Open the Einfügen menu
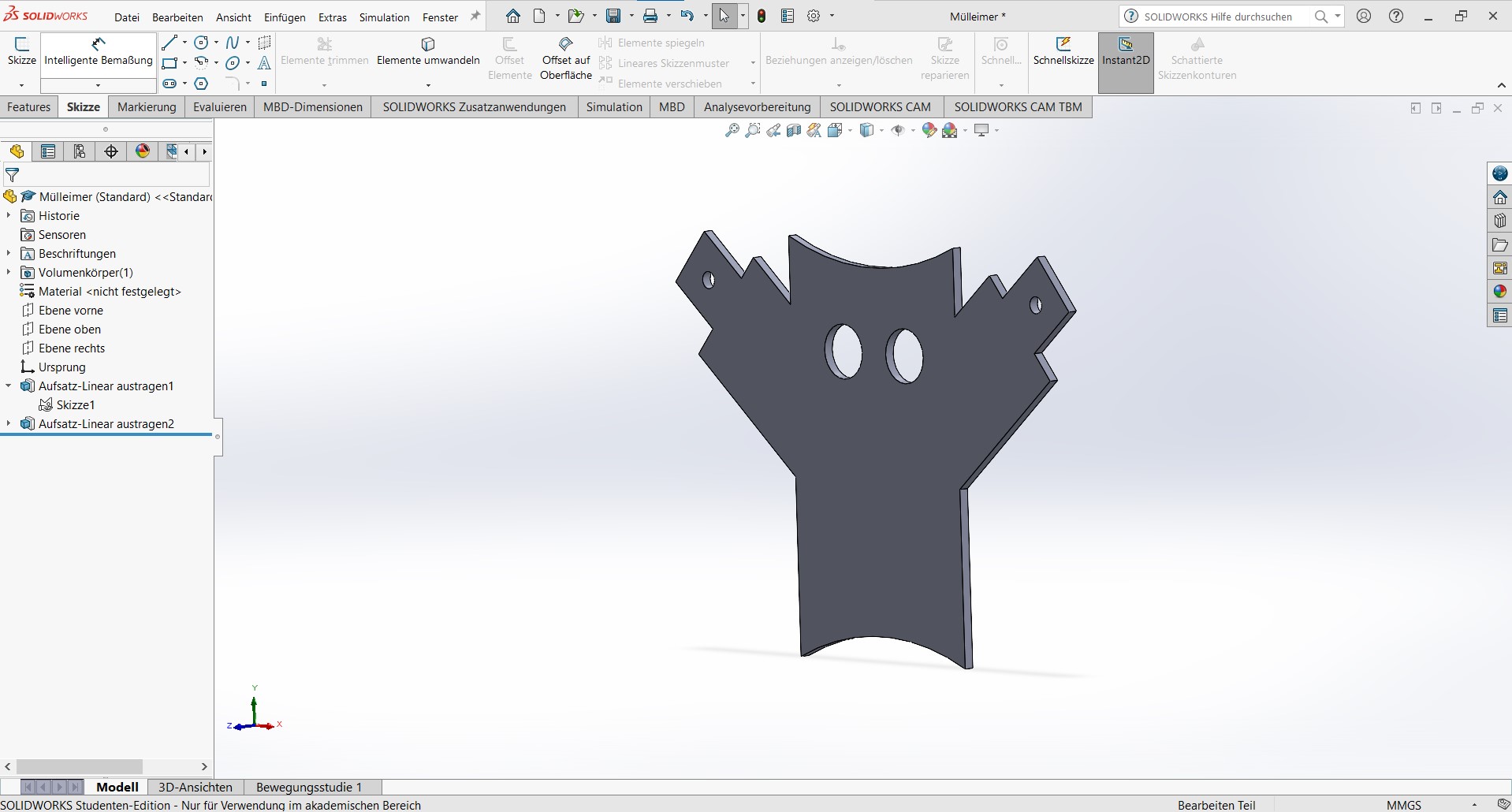 [285, 17]
